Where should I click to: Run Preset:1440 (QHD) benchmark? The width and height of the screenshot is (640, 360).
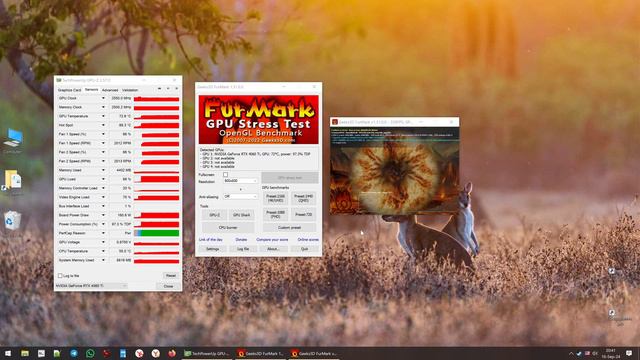304,198
